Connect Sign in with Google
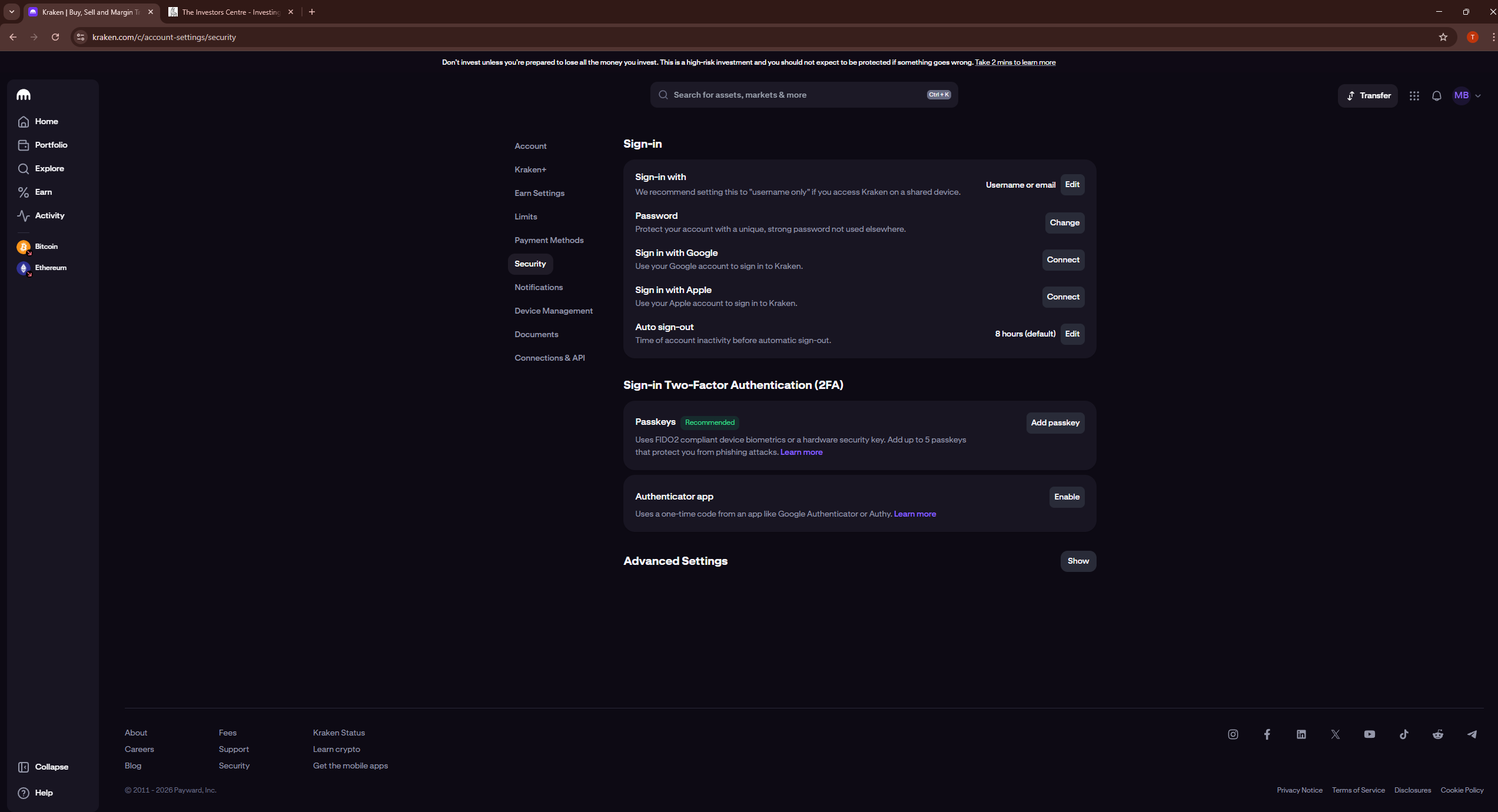Image resolution: width=1498 pixels, height=812 pixels. pyautogui.click(x=1063, y=260)
